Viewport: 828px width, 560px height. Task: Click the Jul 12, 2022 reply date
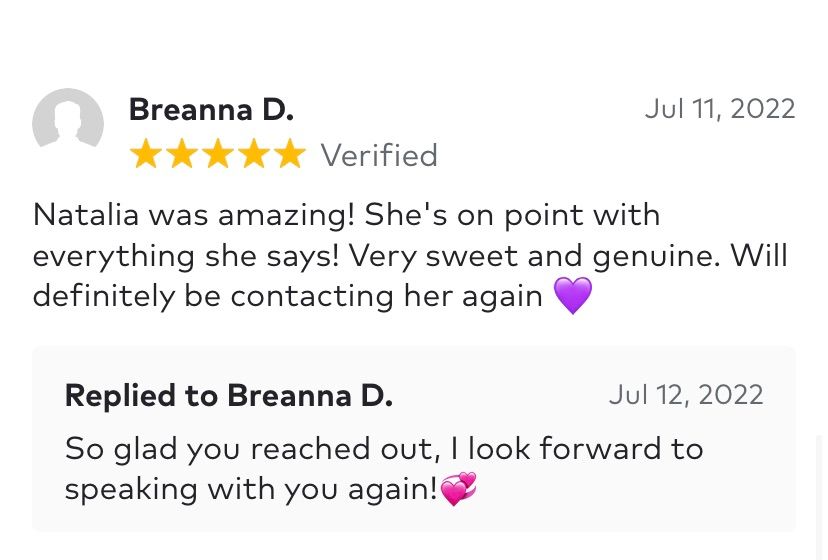coord(686,395)
